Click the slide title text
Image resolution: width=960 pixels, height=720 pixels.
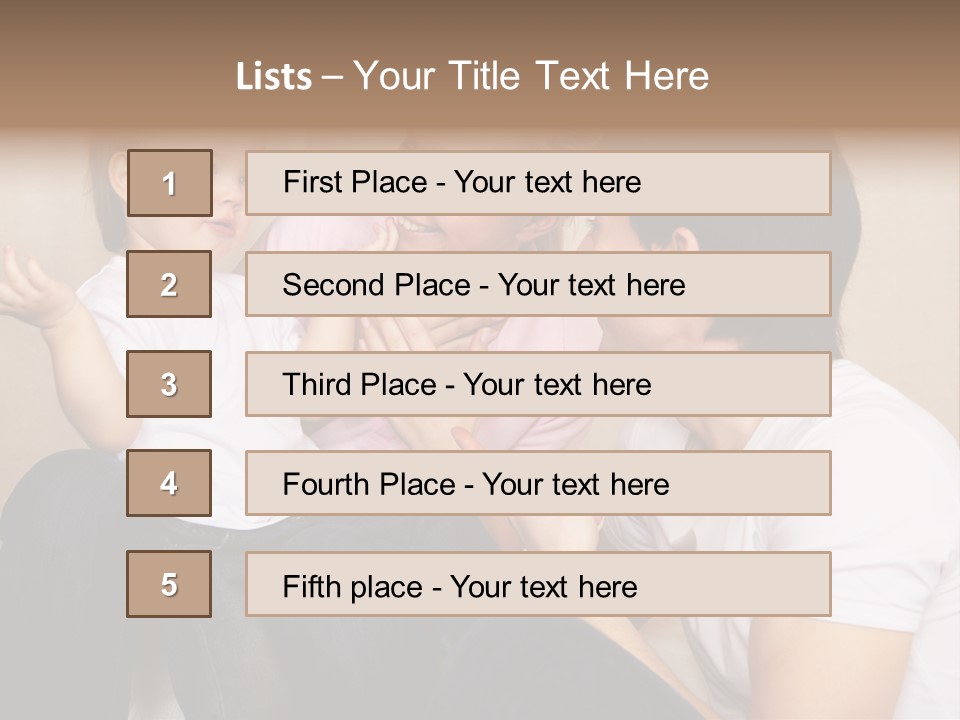(x=473, y=76)
